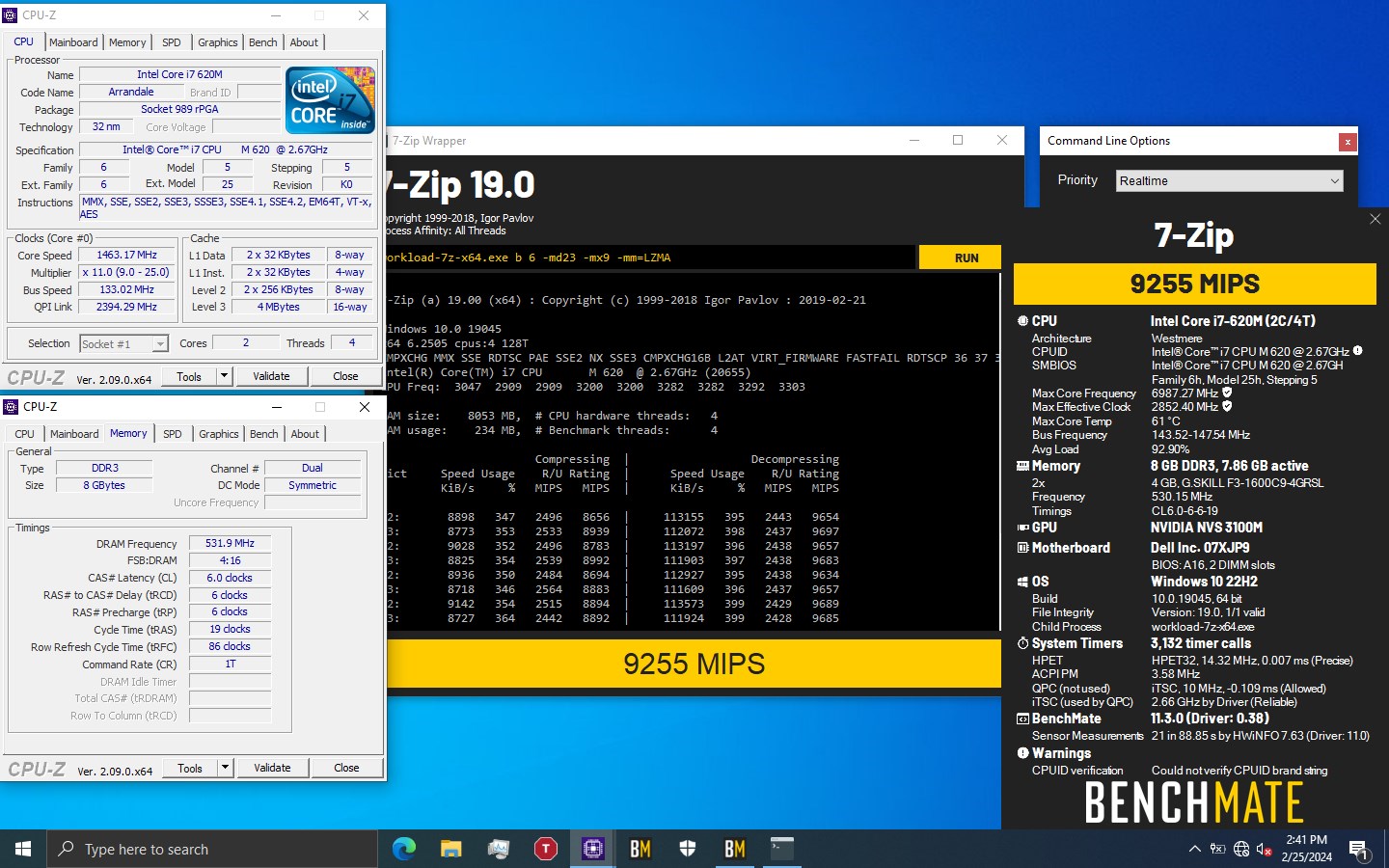This screenshot has width=1389, height=868.
Task: Expand the Tools arrow in the CPU-Z window showing the Memory tab
Action: click(x=225, y=768)
